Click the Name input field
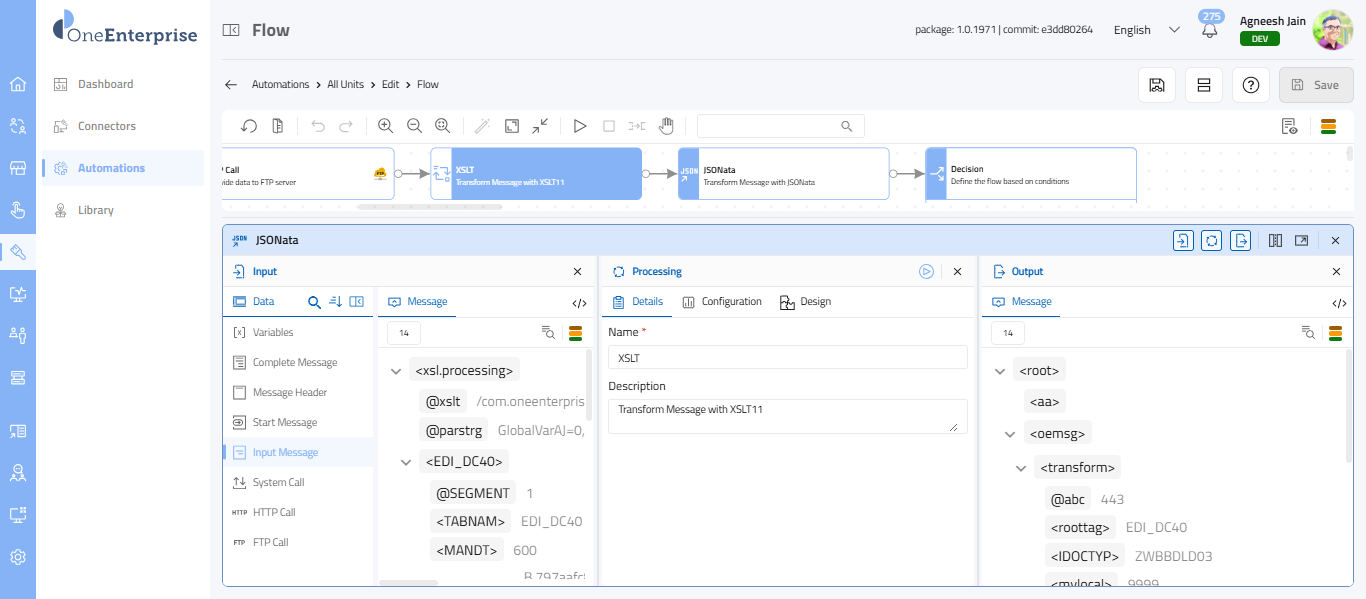Image resolution: width=1366 pixels, height=599 pixels. click(788, 357)
